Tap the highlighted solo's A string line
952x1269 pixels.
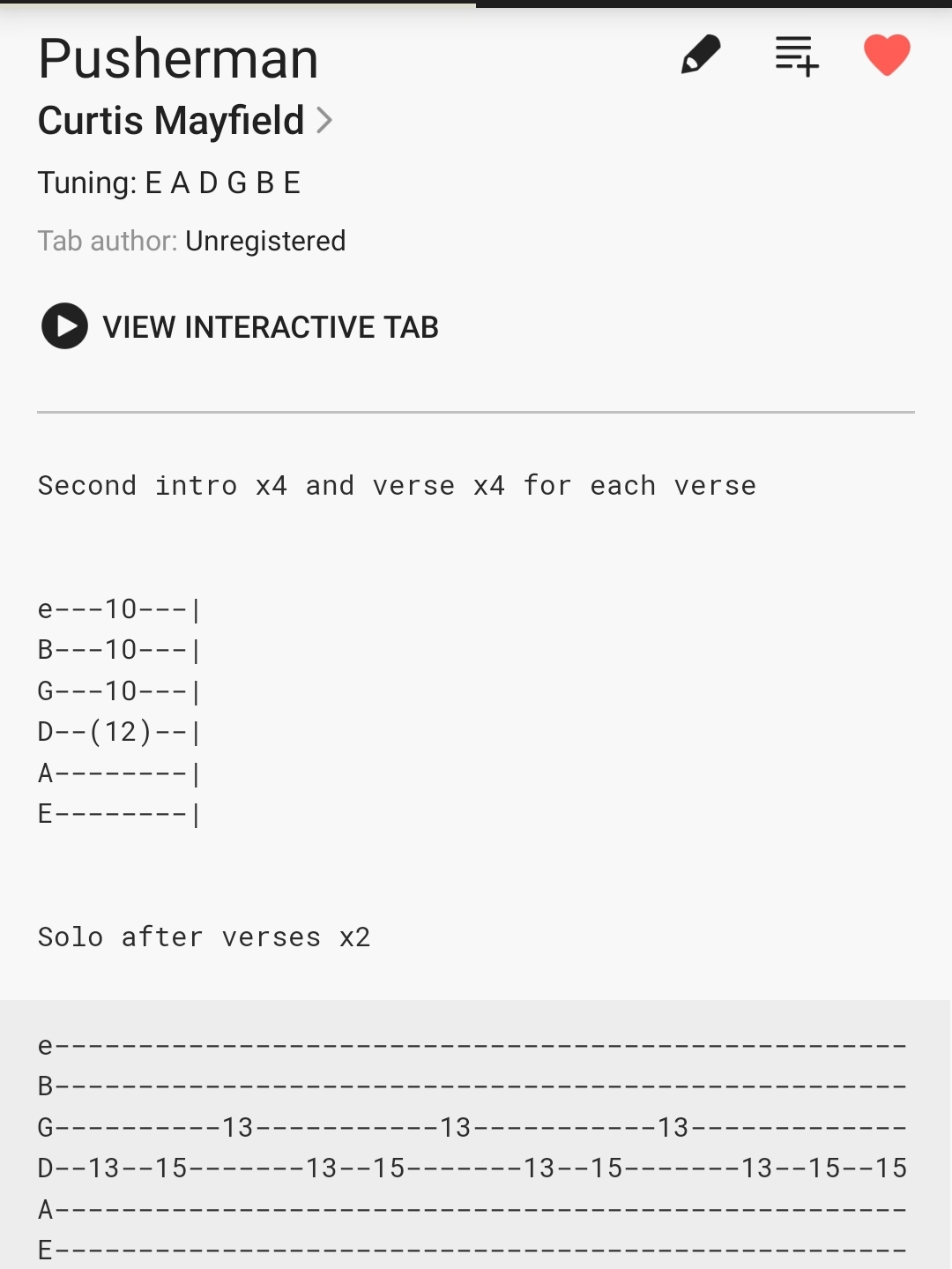[472, 1209]
